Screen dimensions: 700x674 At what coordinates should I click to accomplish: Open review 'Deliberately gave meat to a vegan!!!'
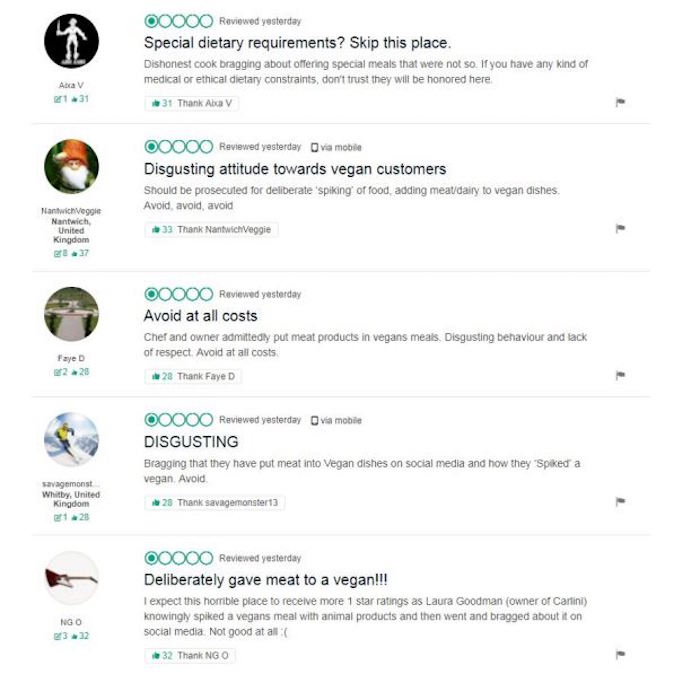point(278,580)
